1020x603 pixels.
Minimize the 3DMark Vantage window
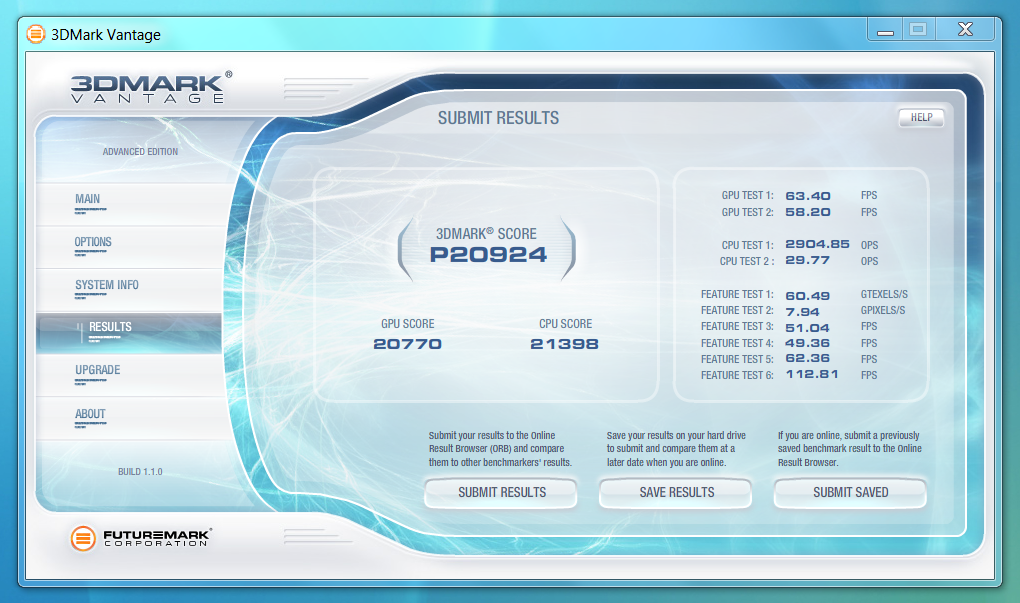coord(885,30)
